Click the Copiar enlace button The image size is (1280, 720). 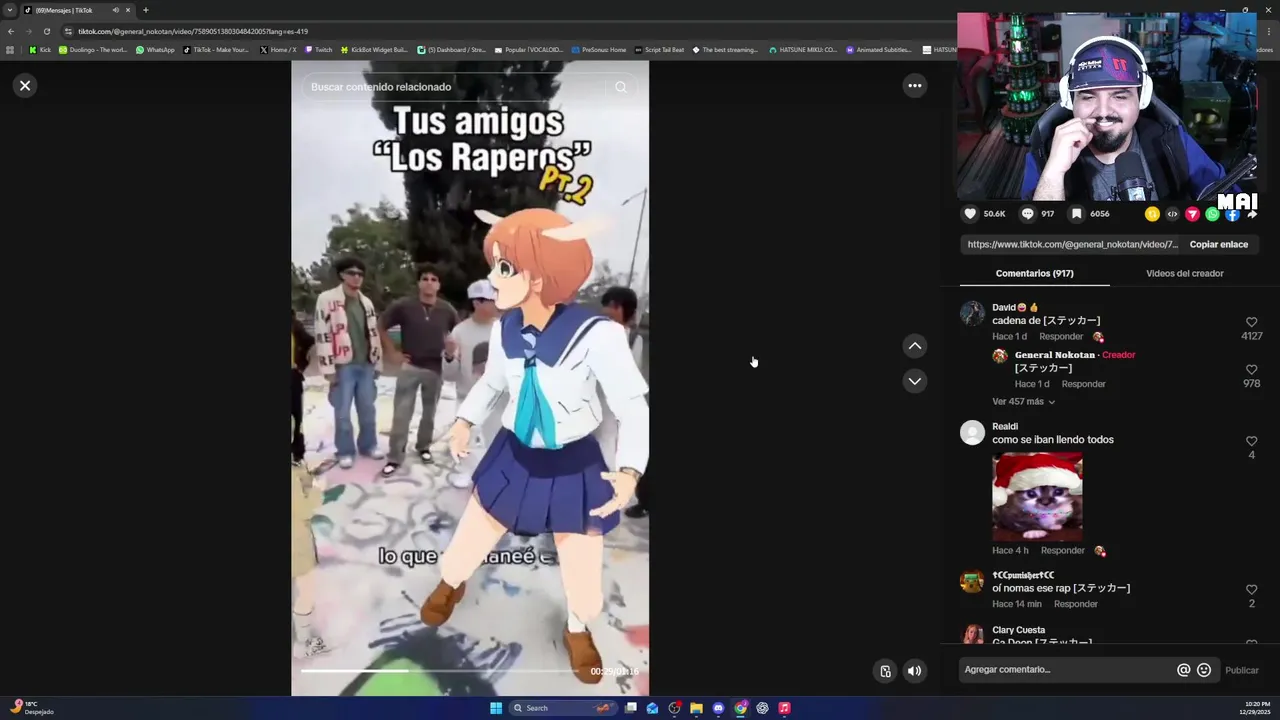(1218, 244)
